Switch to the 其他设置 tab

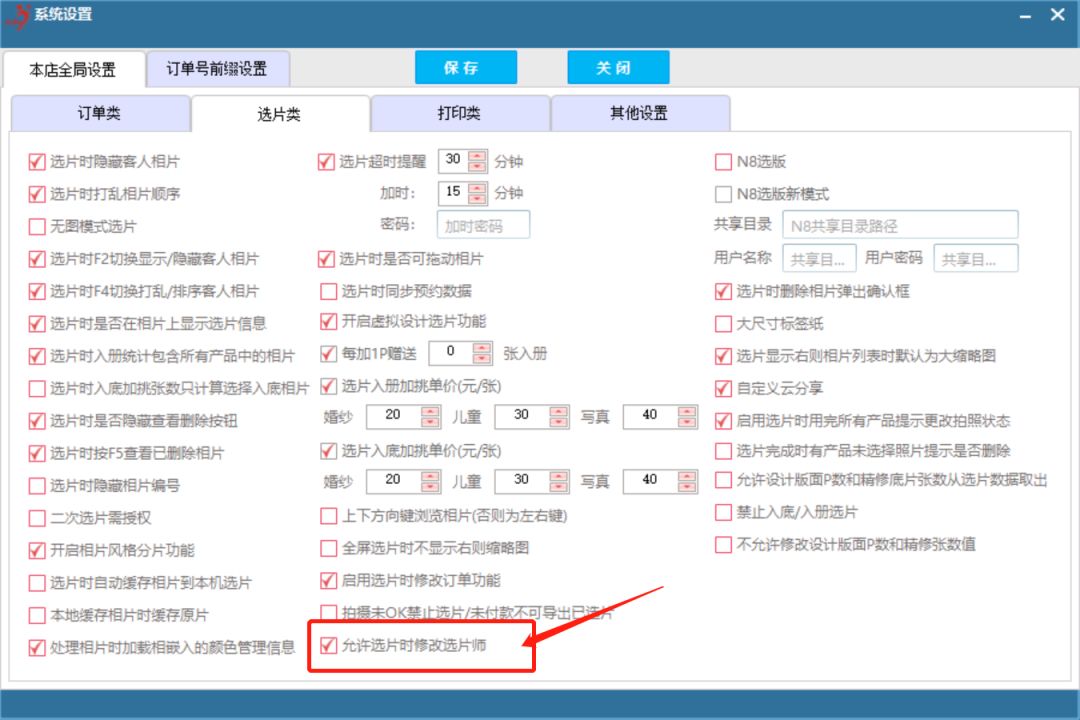point(640,113)
